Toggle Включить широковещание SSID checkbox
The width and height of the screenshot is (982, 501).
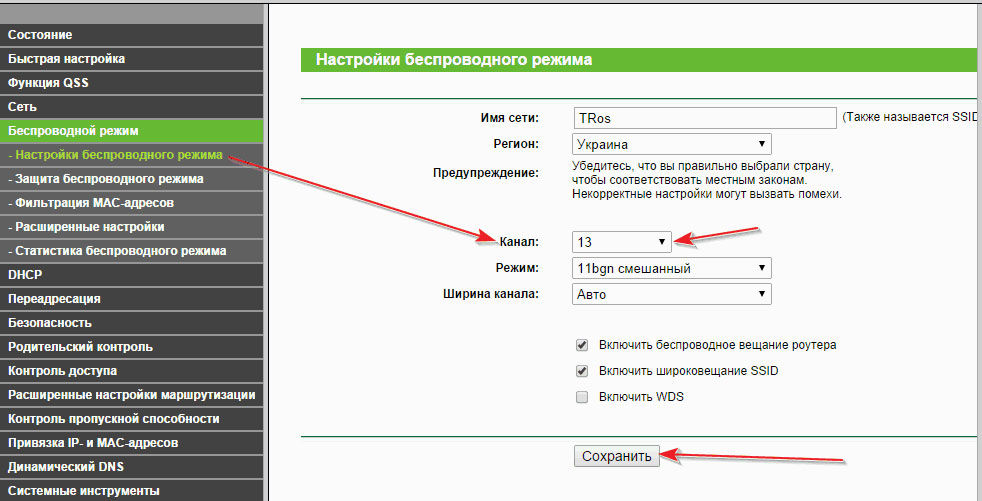[582, 371]
